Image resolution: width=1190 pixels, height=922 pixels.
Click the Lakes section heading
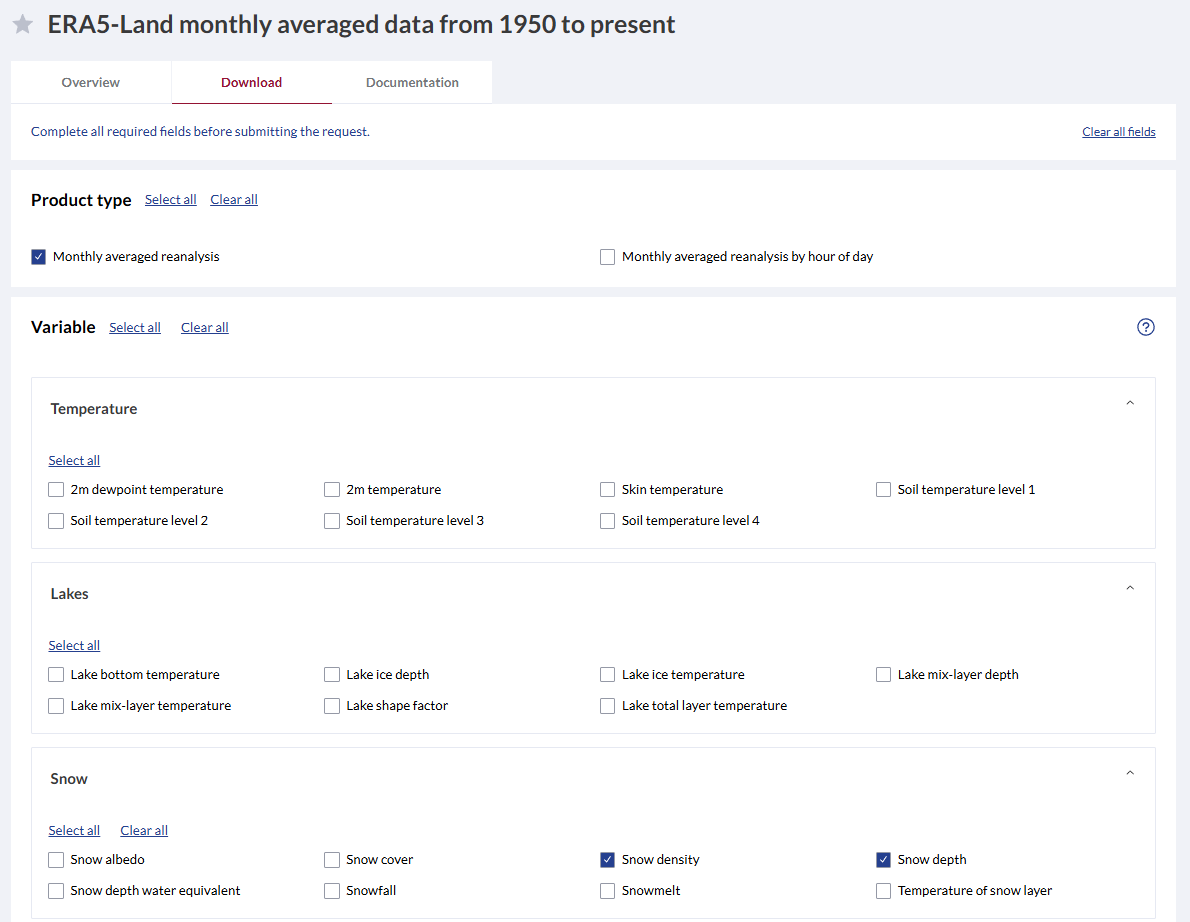[70, 594]
